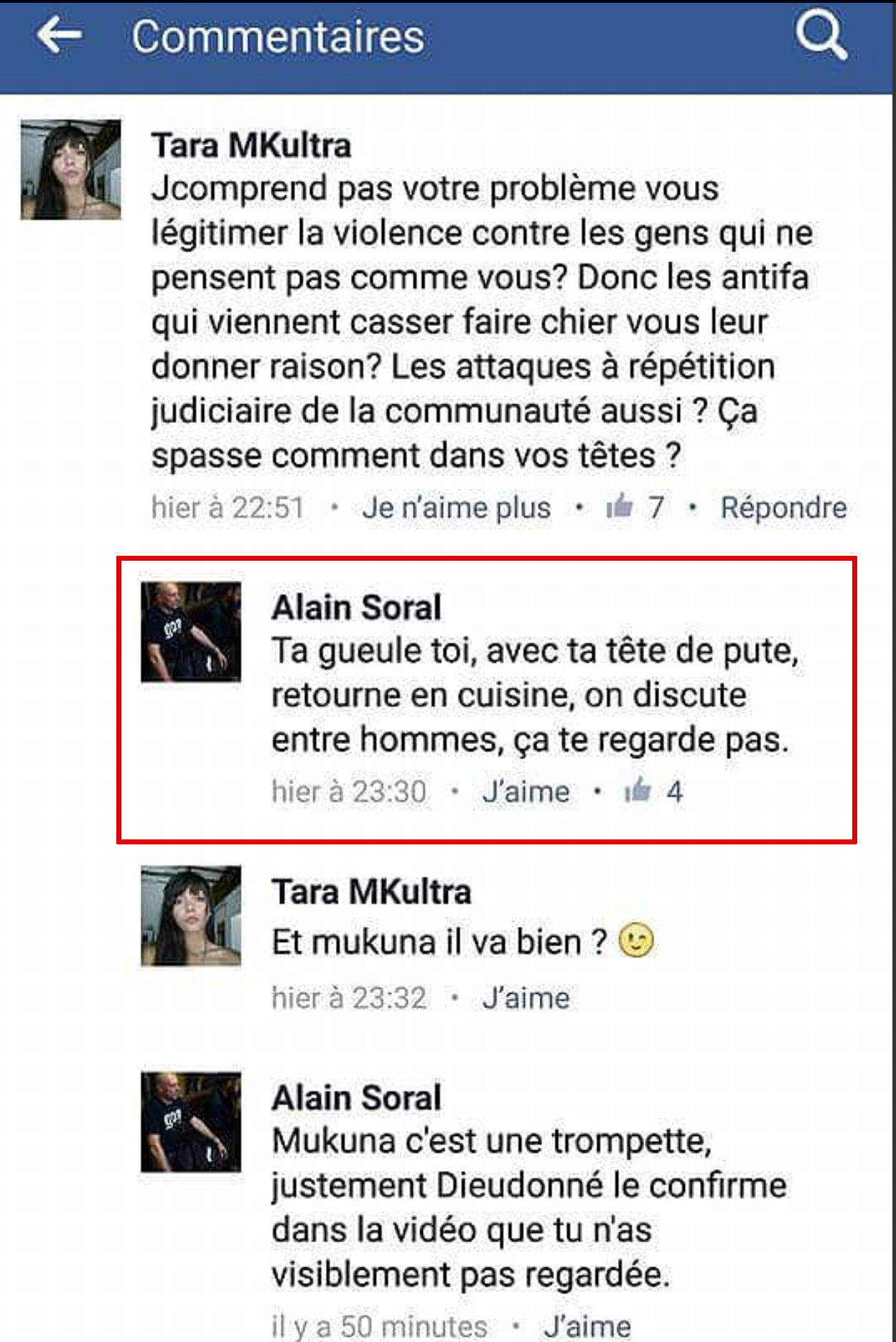This screenshot has width=896, height=1342.
Task: Like the comment from 50 minutes ago
Action: 587,1325
